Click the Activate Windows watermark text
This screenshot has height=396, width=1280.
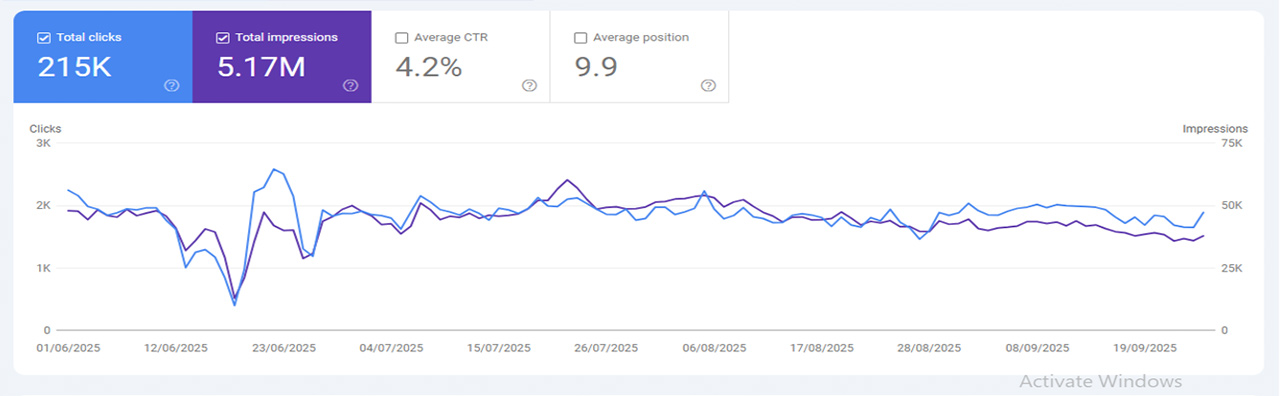1101,381
